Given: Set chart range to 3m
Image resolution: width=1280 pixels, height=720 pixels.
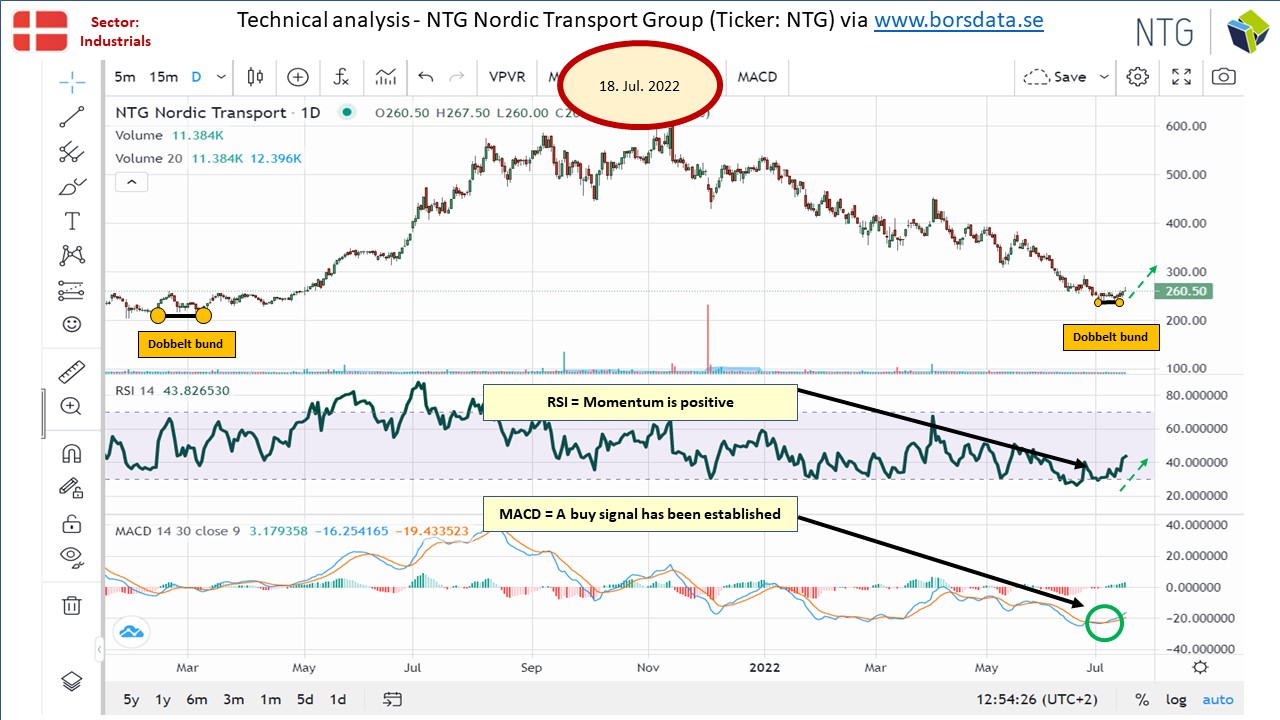Looking at the screenshot, I should coord(233,700).
